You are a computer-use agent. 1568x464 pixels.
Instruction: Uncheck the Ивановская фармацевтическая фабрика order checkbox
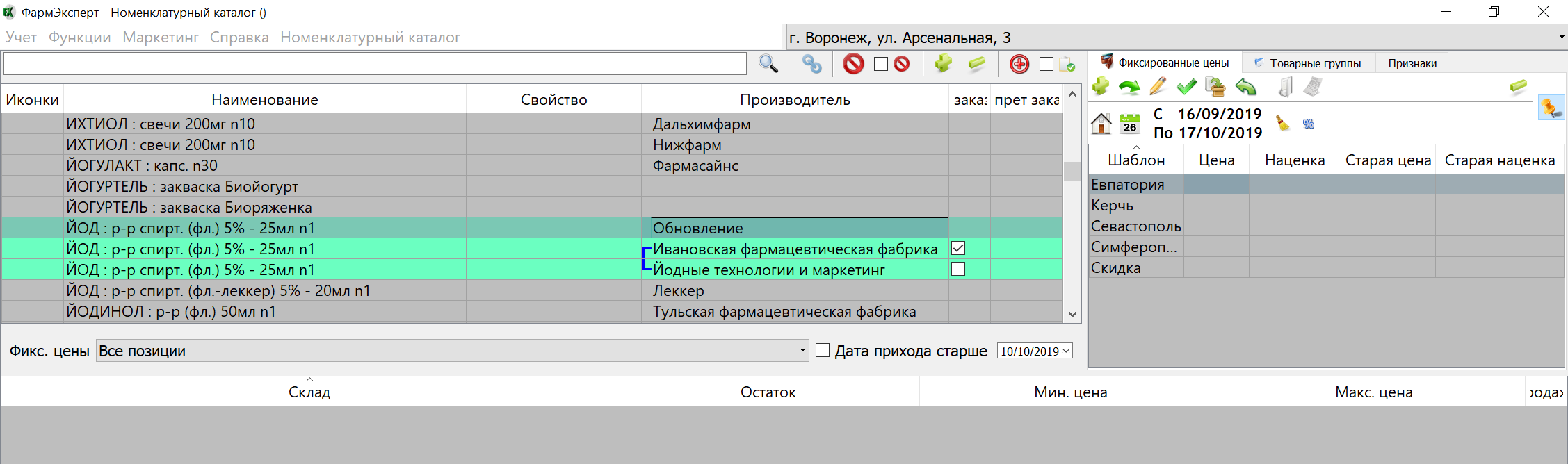[958, 249]
